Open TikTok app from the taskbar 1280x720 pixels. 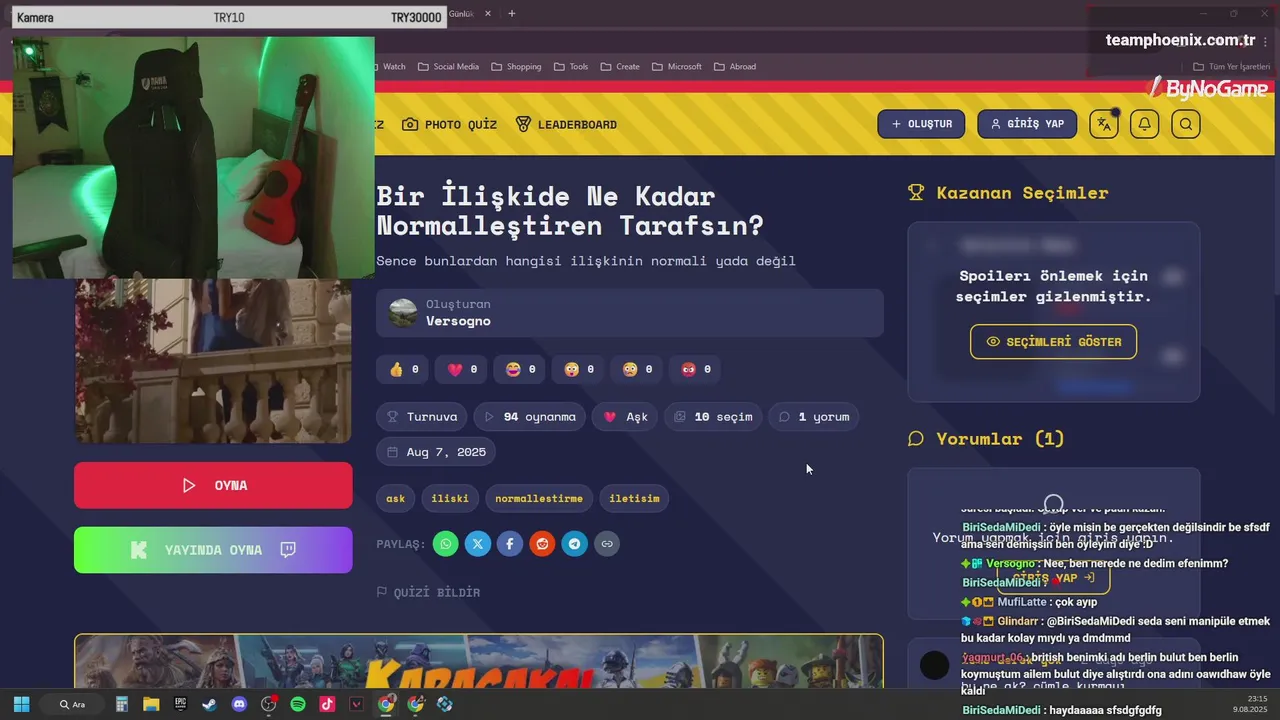click(x=327, y=704)
